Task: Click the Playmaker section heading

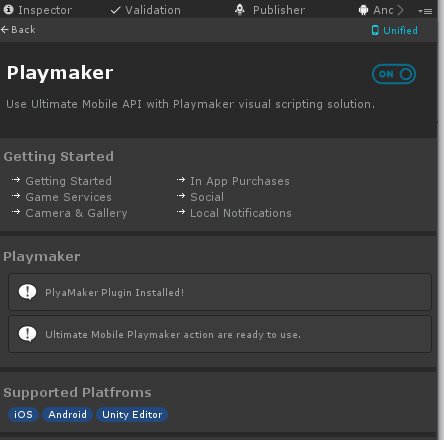Action: (42, 257)
